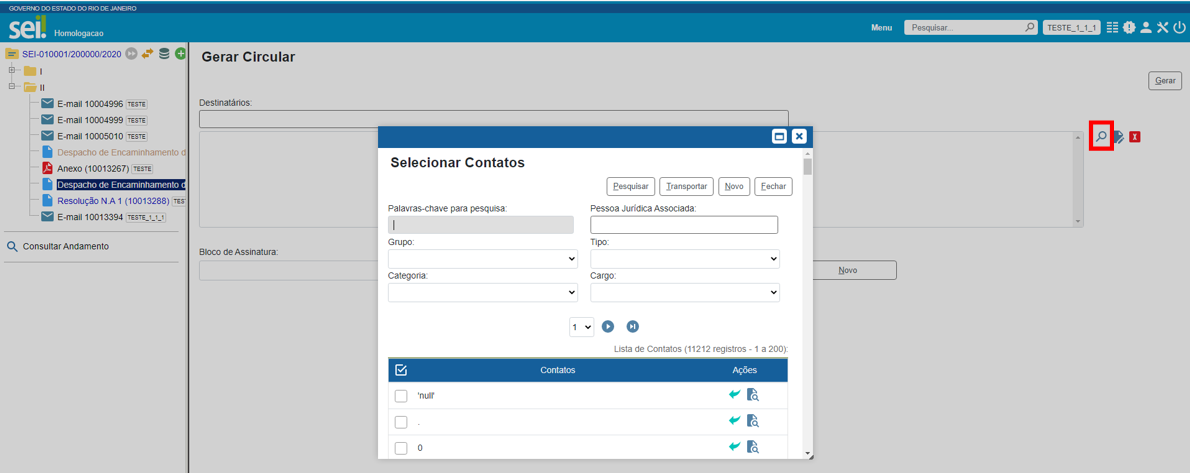Click the Gerar button

point(1165,81)
